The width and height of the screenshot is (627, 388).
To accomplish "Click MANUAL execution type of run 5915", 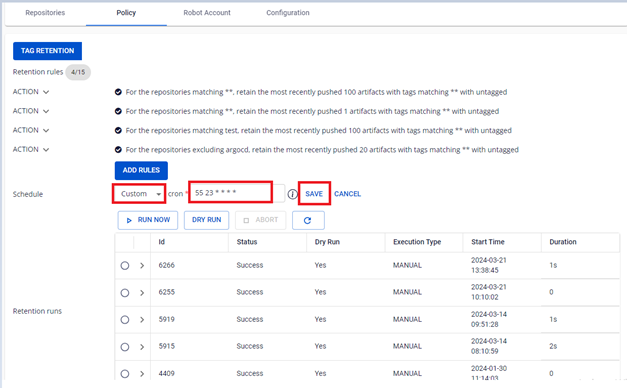I will 407,346.
